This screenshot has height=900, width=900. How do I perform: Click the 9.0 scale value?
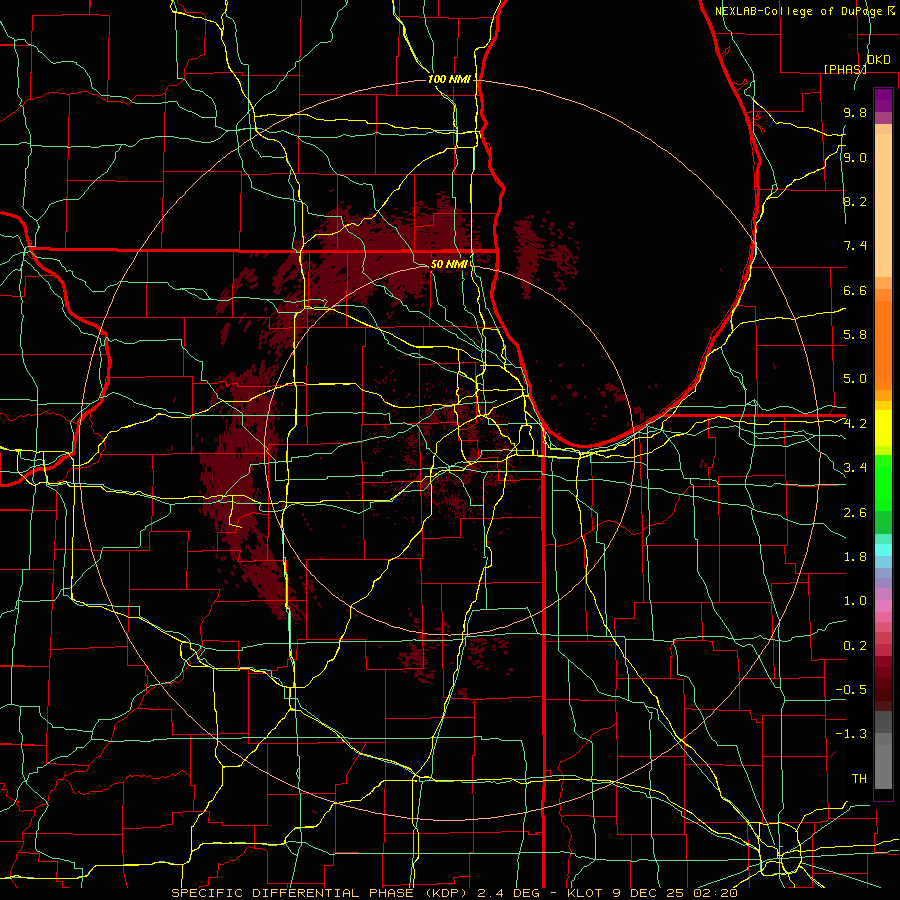[855, 157]
